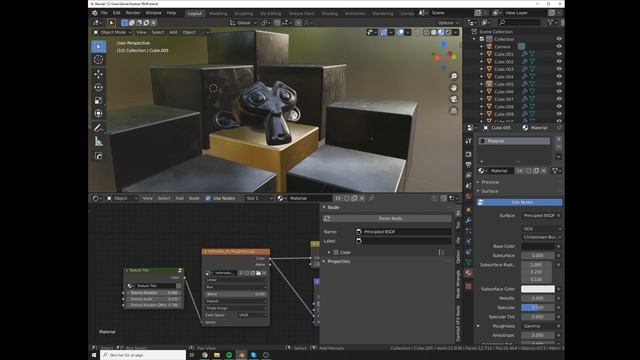Switch to the Layout workspace tab
Viewport: 640px width, 360px height.
pos(195,13)
